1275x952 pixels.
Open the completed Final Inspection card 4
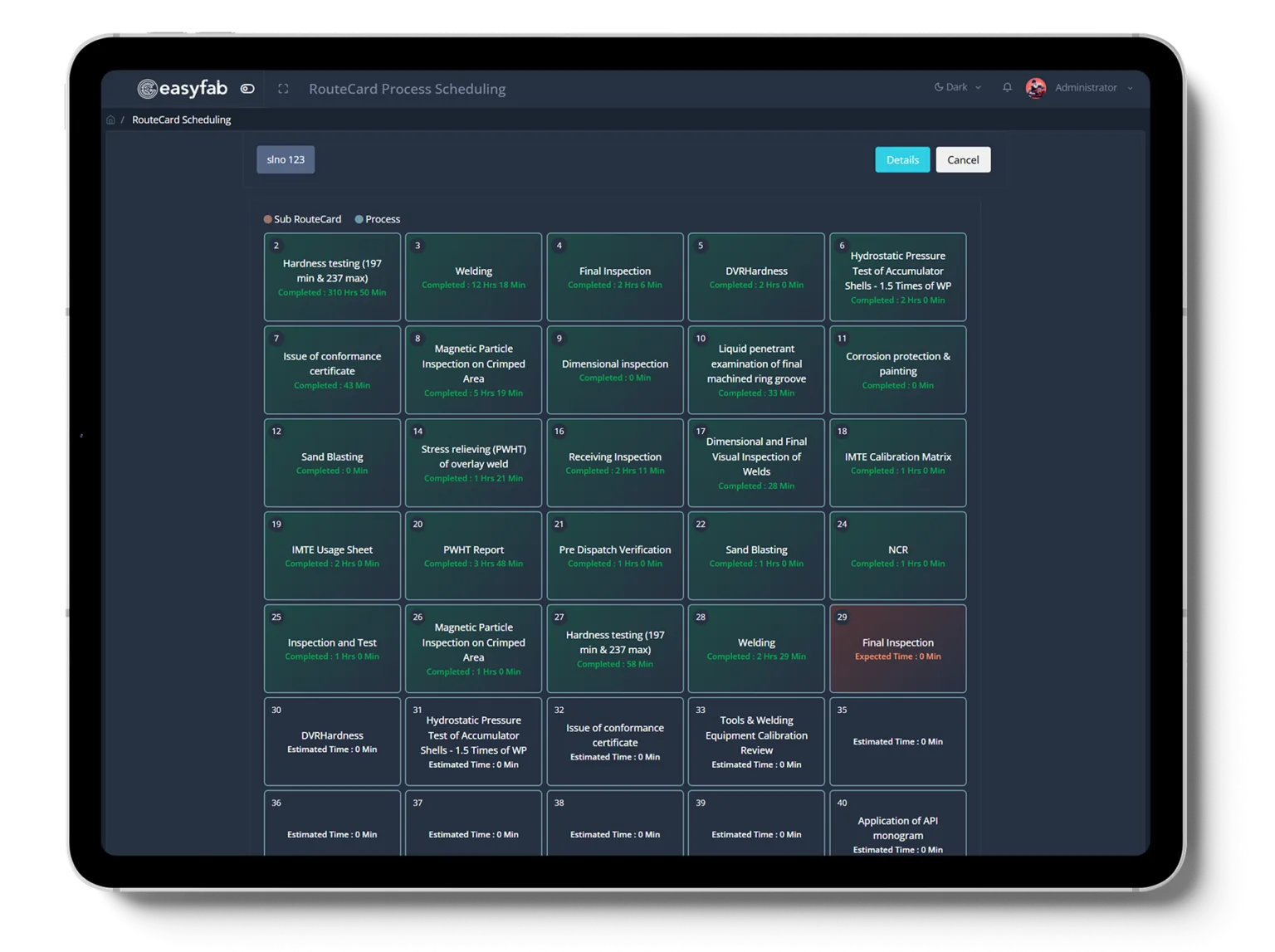(615, 277)
